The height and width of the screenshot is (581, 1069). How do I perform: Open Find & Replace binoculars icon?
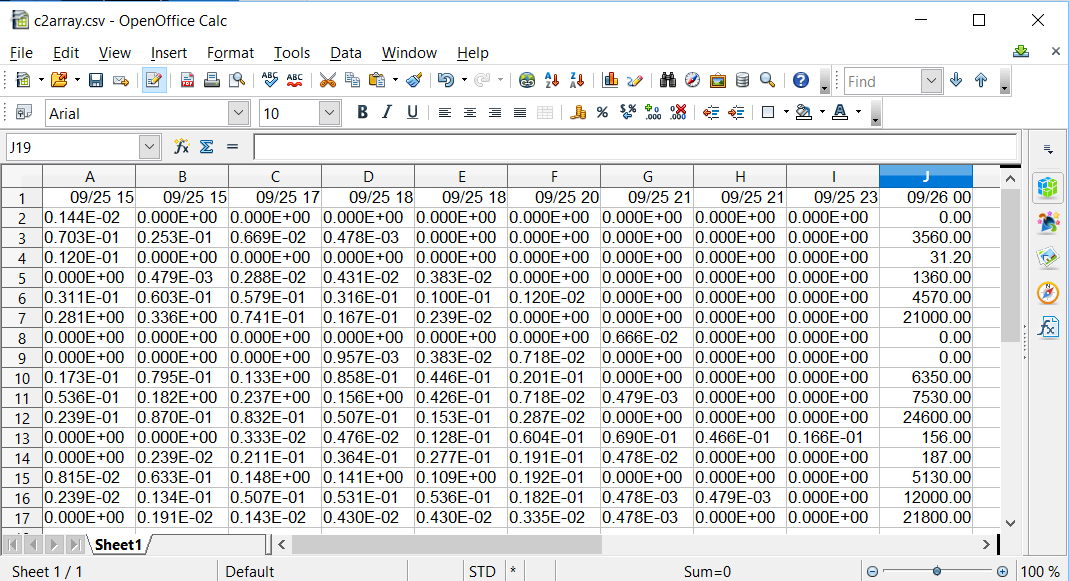click(668, 81)
